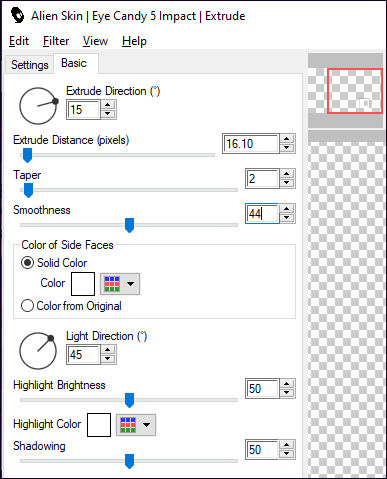This screenshot has height=479, width=387.
Task: Open side face color grid palette icon
Action: click(x=112, y=284)
